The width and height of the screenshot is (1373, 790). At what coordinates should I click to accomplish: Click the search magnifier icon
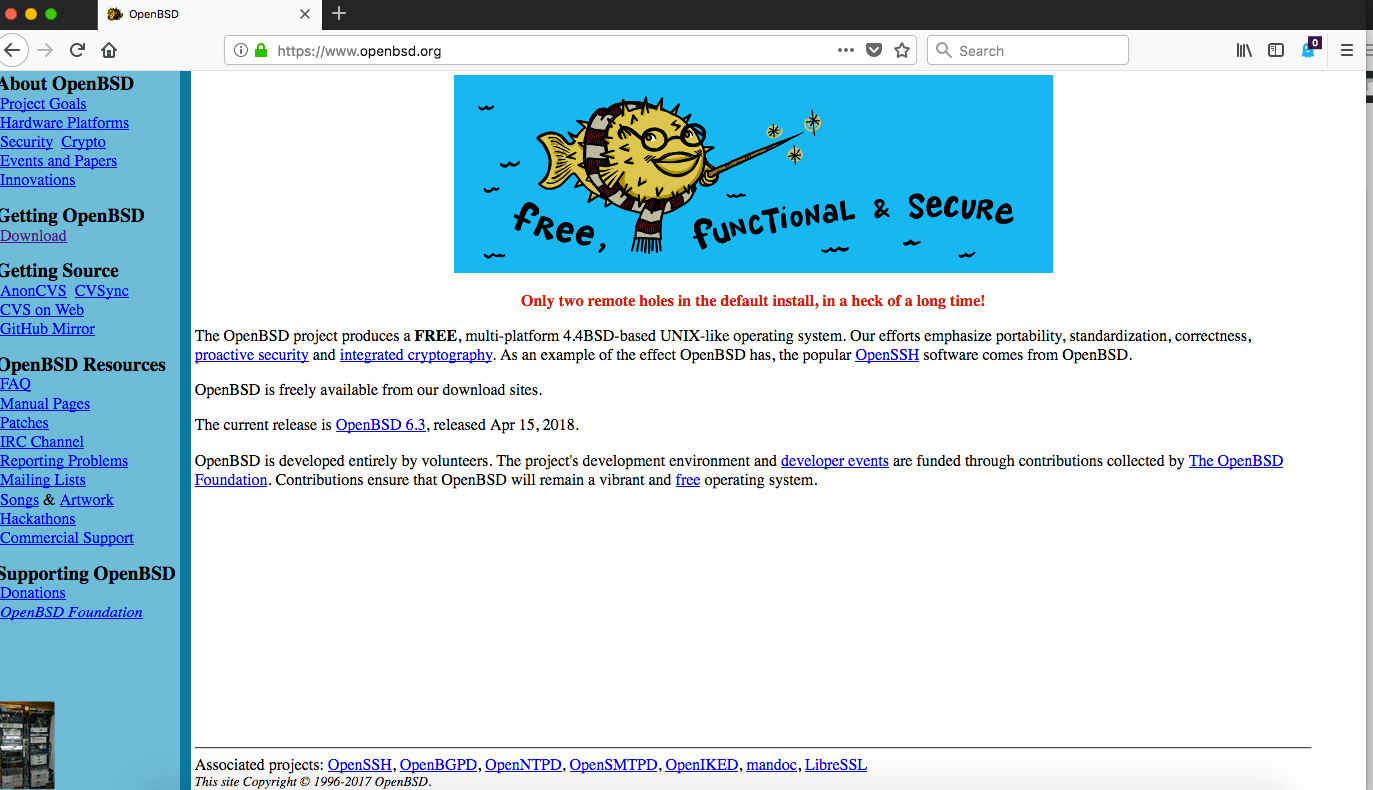point(943,50)
